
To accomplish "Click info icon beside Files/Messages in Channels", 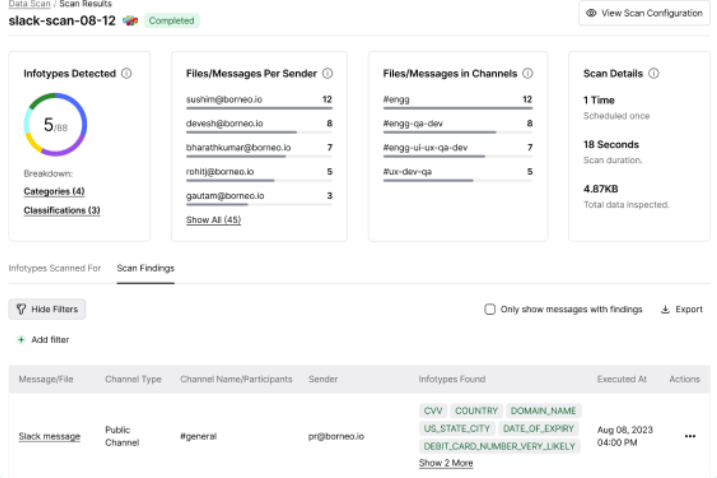I will (527, 73).
